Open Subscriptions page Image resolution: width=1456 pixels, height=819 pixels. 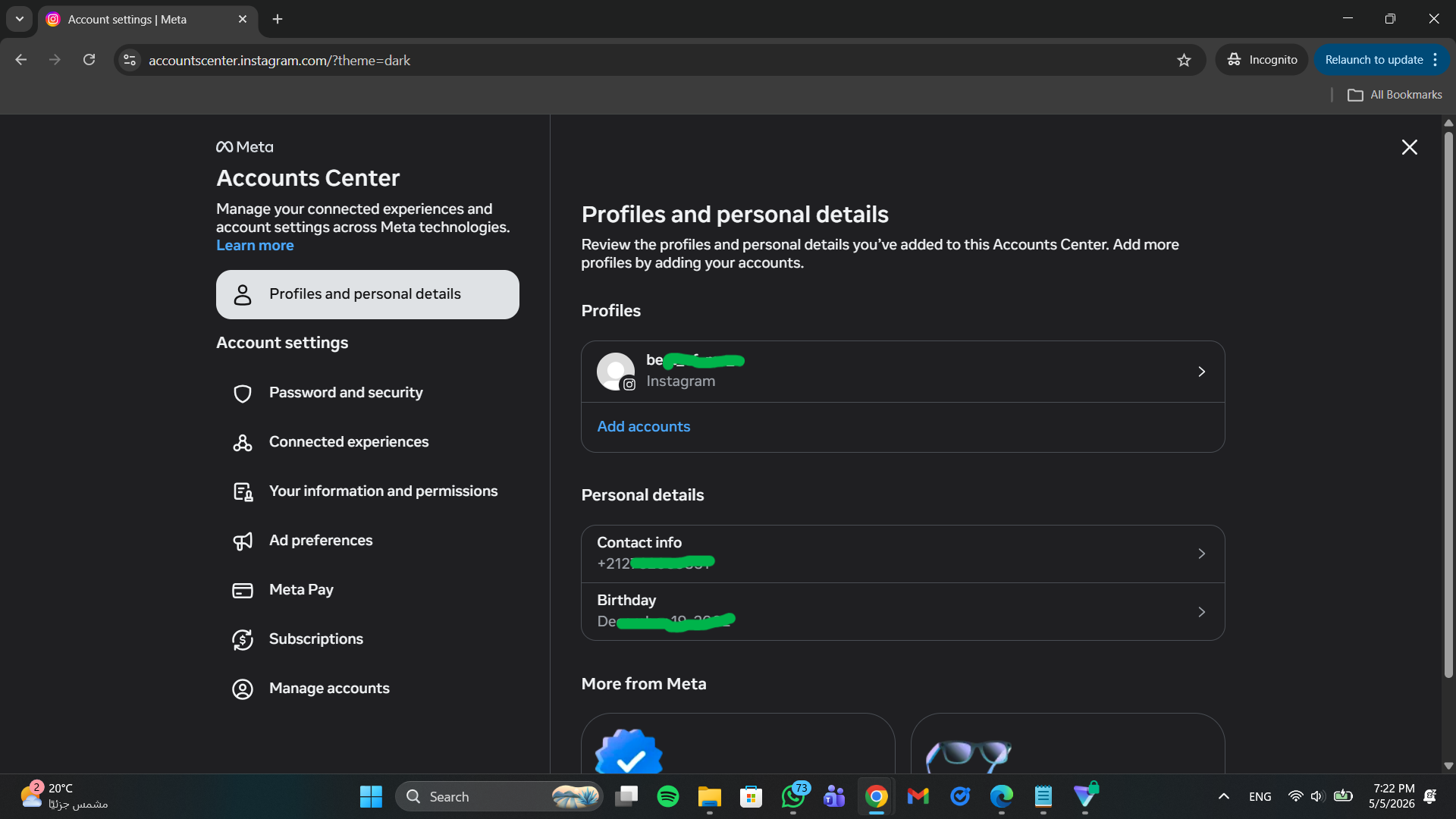pyautogui.click(x=368, y=639)
